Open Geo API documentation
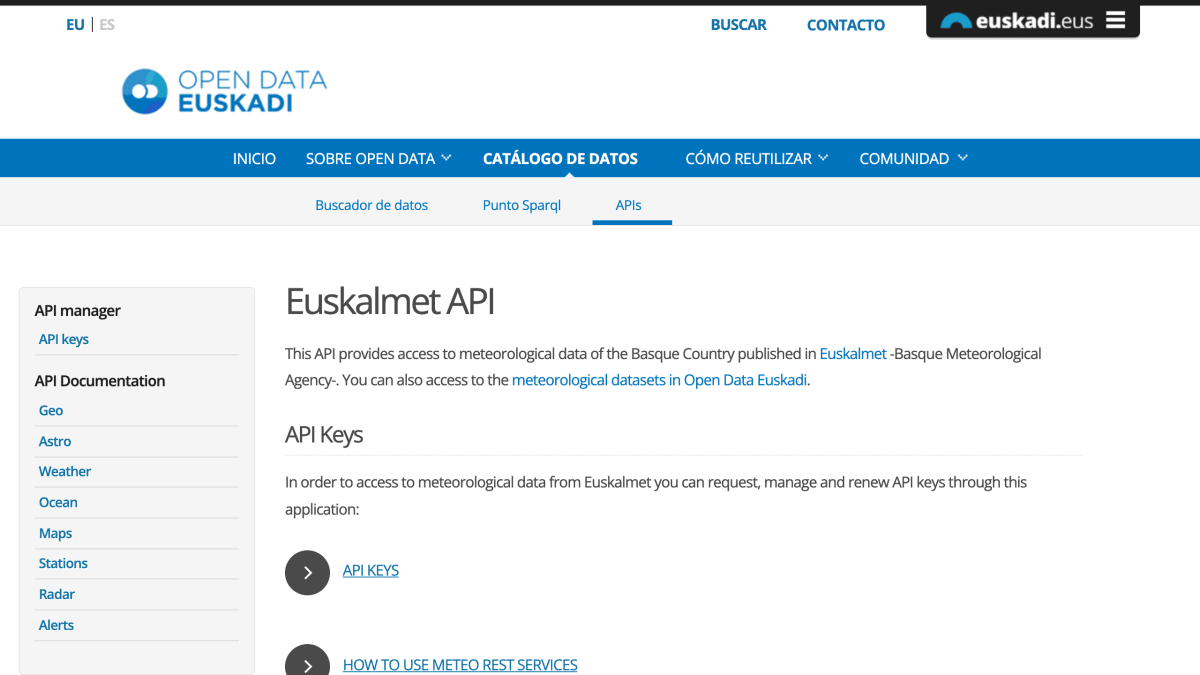Viewport: 1200px width, 675px height. (51, 410)
